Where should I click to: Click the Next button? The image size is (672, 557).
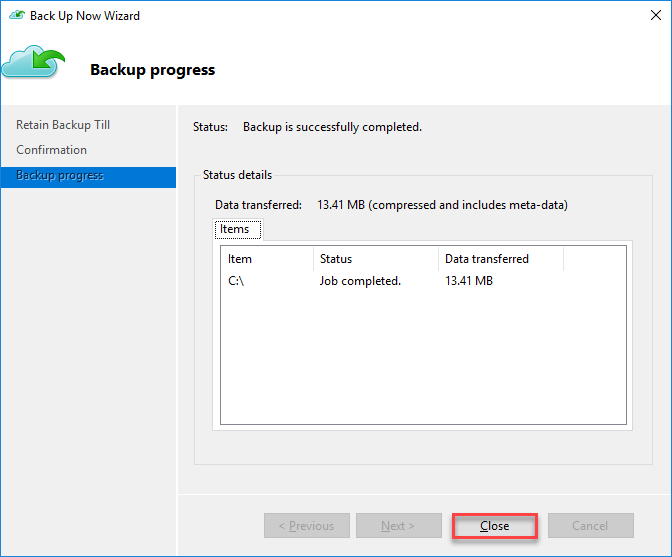pyautogui.click(x=398, y=526)
